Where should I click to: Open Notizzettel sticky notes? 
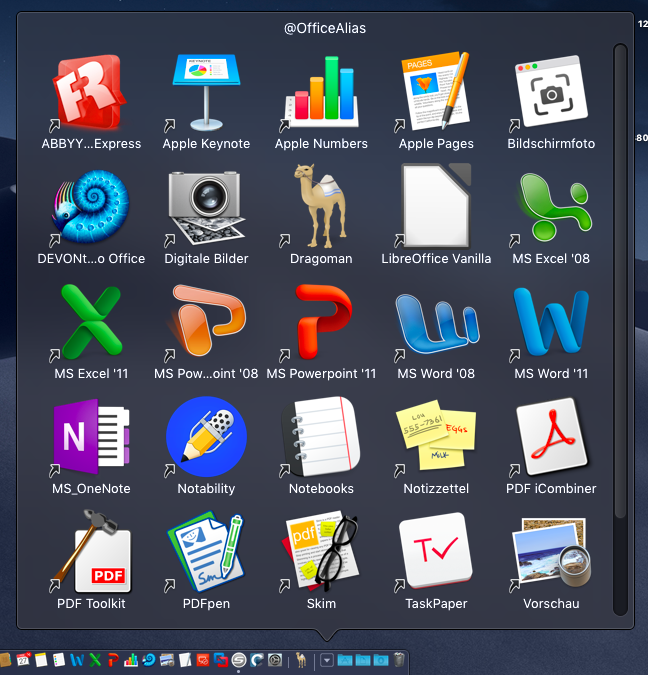(436, 435)
